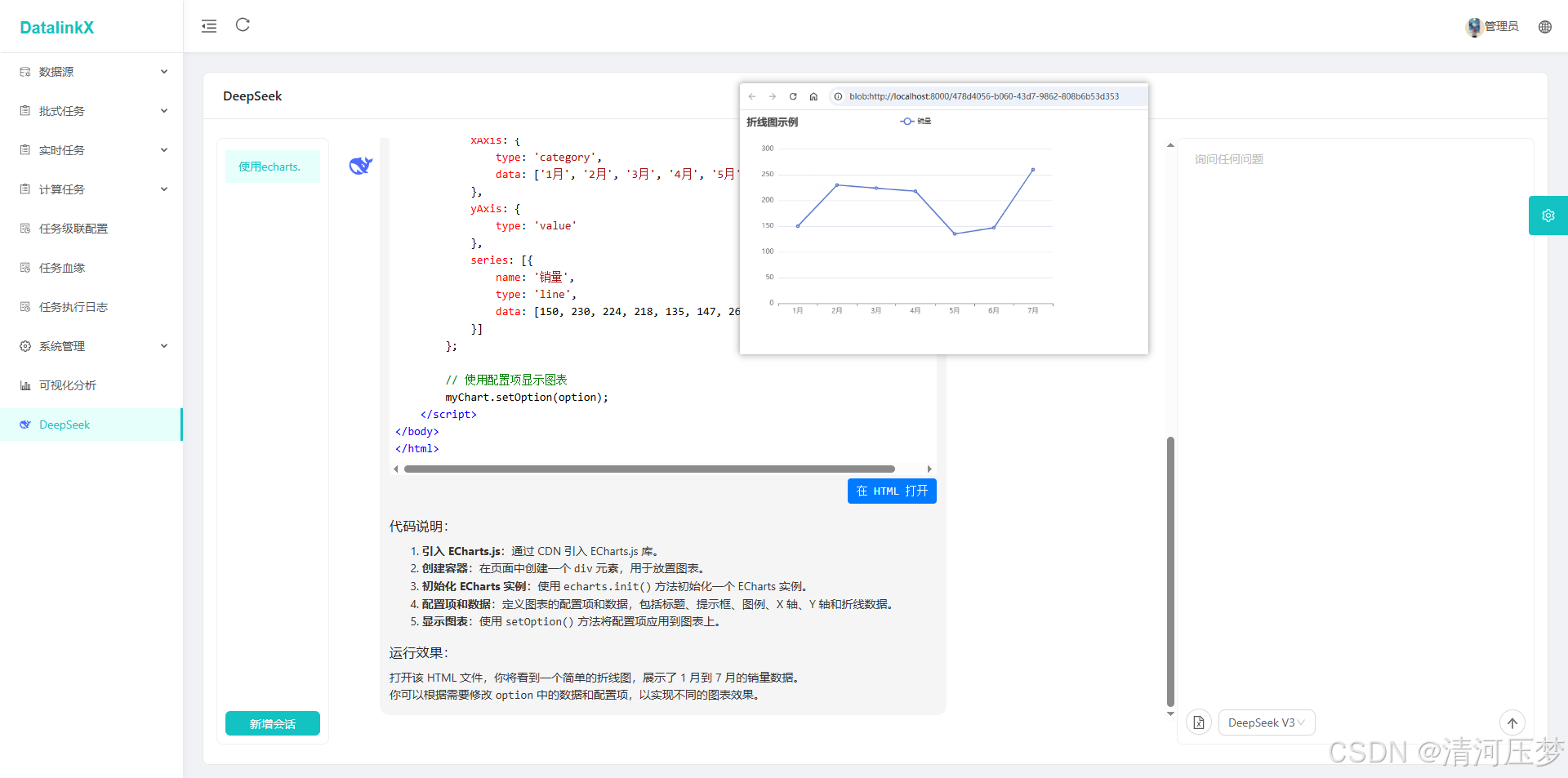
Task: Click the refresh page icon in header
Action: pos(243,24)
